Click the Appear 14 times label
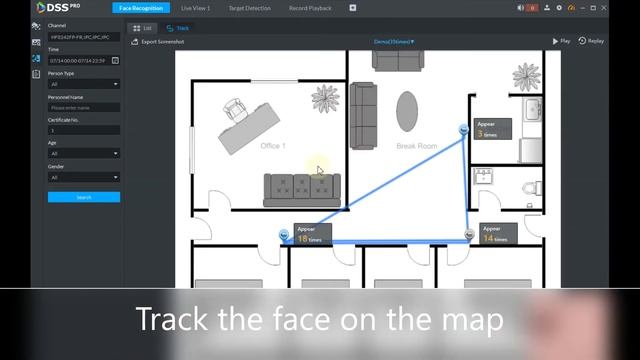 [x=498, y=233]
